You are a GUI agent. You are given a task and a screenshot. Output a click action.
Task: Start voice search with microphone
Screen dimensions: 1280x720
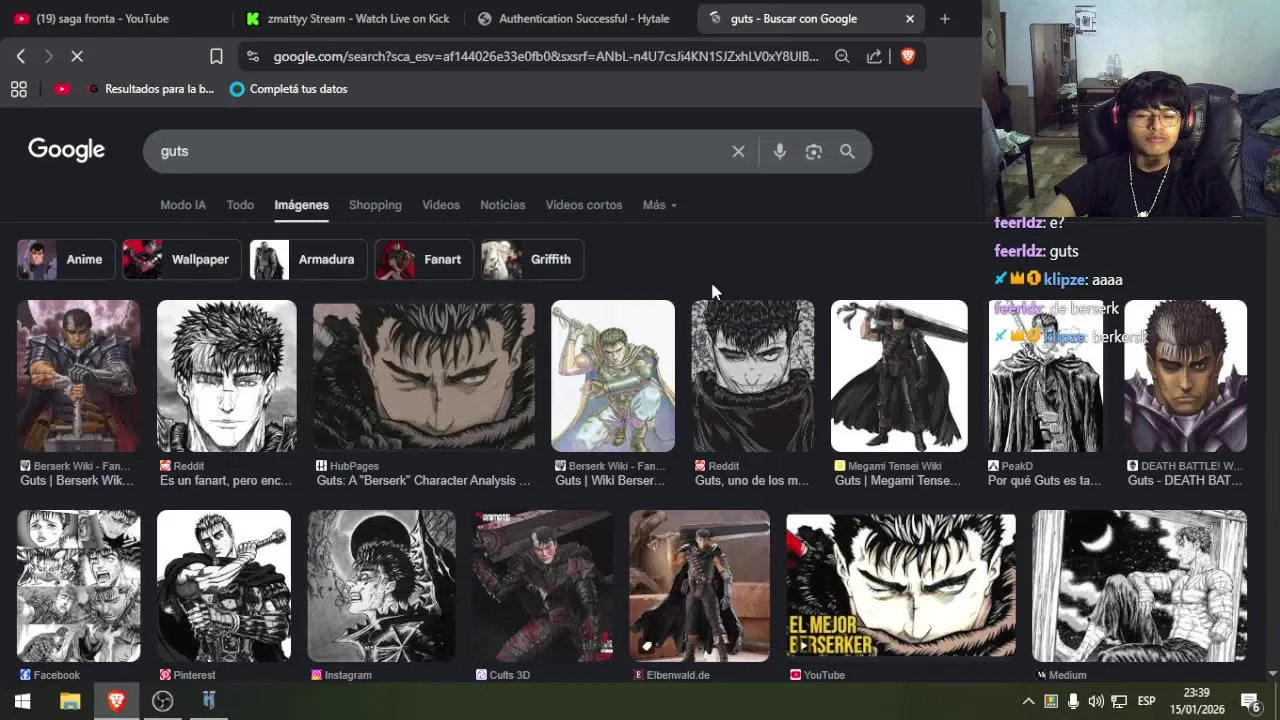780,152
